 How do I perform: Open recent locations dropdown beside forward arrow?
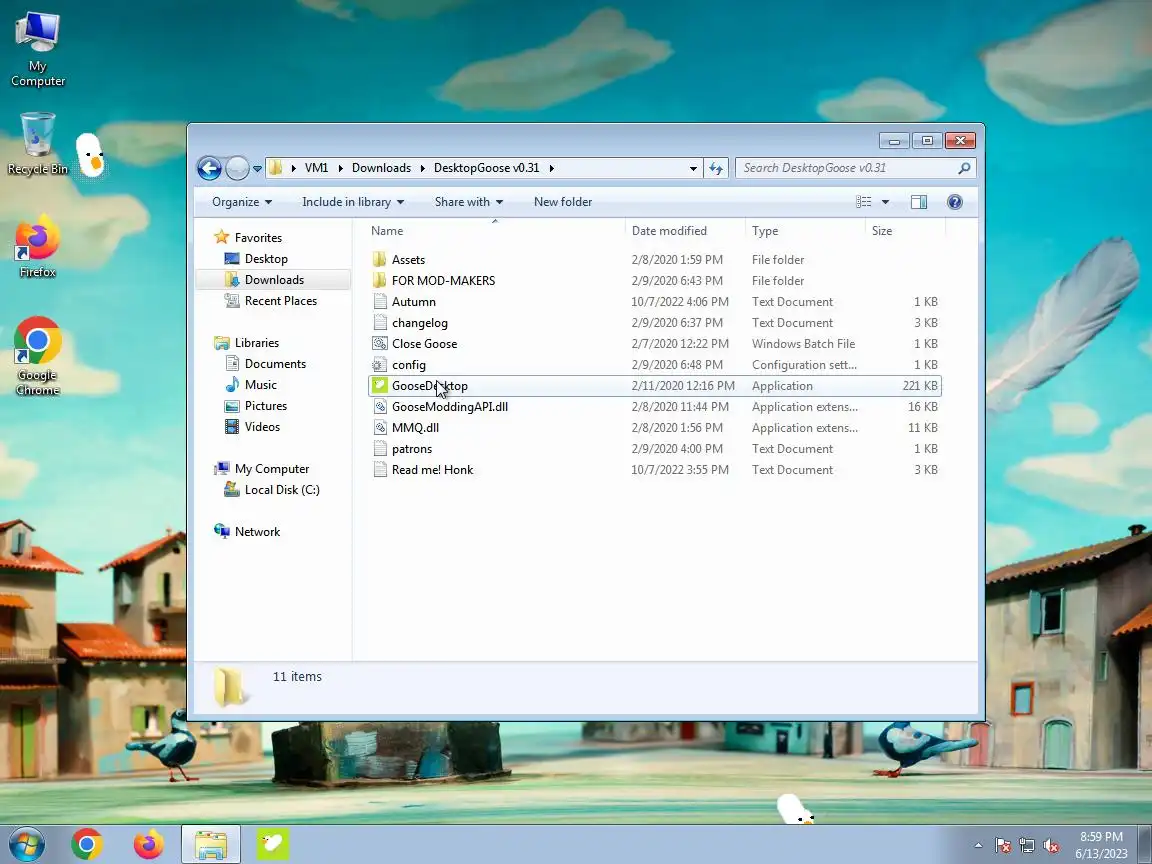(x=257, y=169)
